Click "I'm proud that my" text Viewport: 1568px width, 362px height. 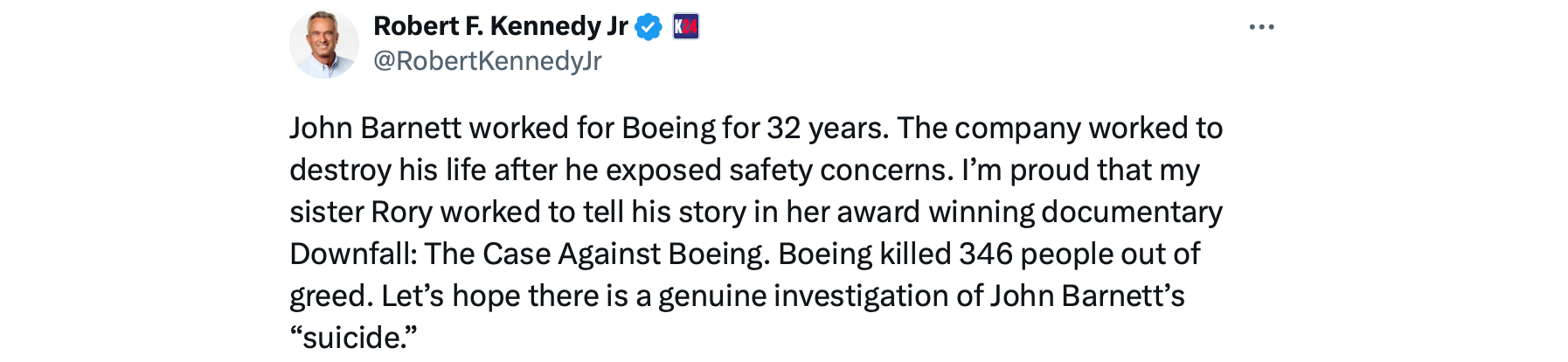tap(1080, 171)
